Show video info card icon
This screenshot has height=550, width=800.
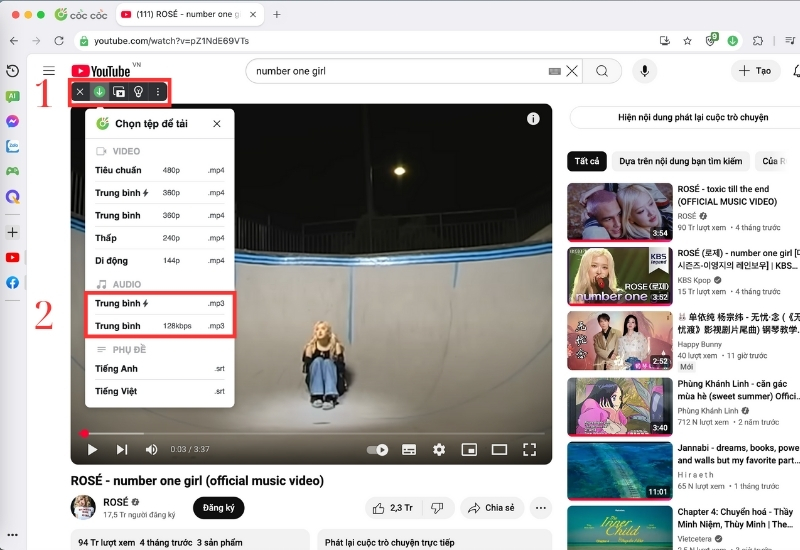click(533, 119)
